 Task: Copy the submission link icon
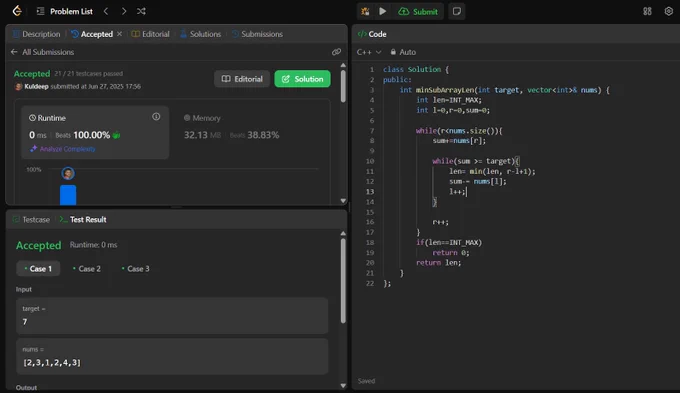pyautogui.click(x=336, y=52)
